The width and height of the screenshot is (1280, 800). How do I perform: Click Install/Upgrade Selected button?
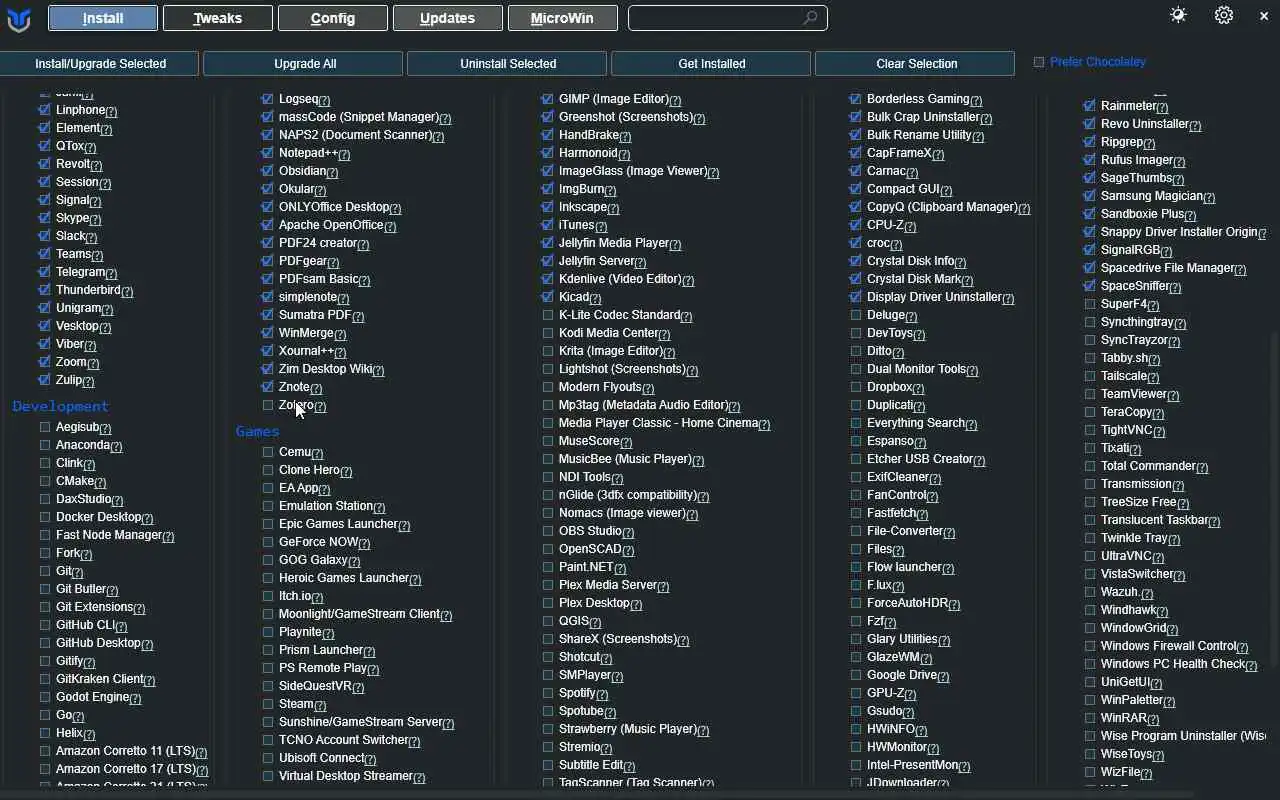(100, 64)
